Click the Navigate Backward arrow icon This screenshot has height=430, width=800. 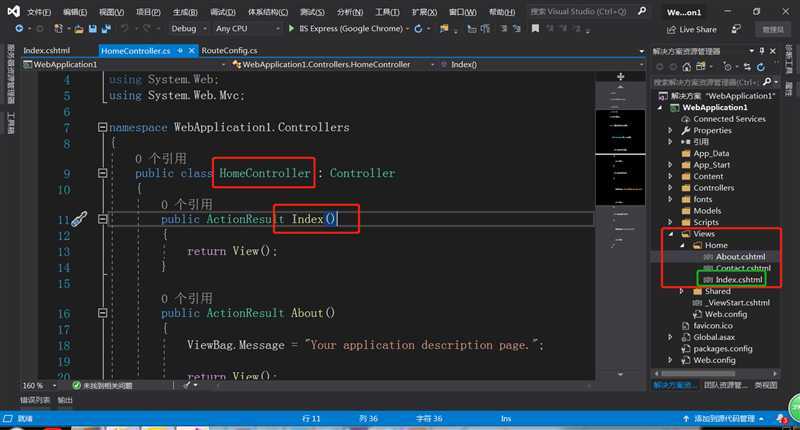(19, 29)
